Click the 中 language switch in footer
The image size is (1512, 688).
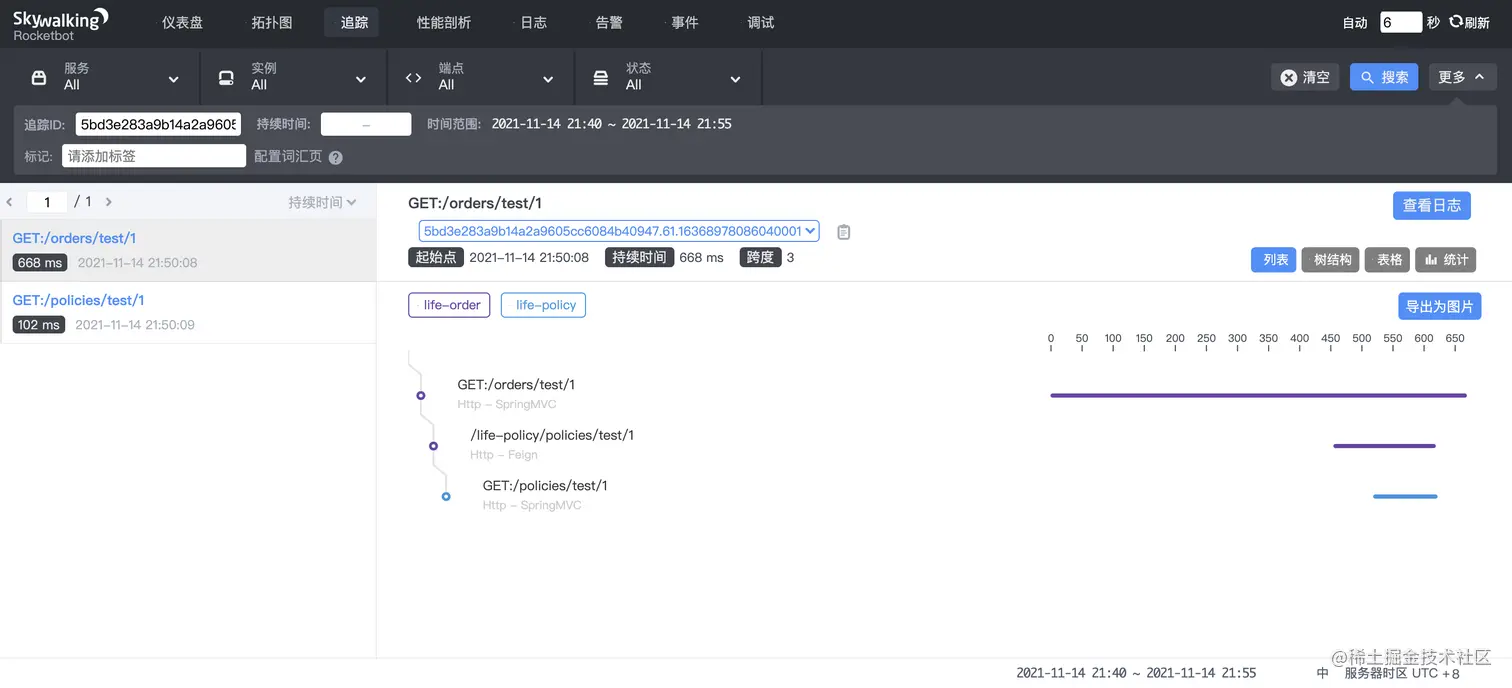(x=1323, y=673)
